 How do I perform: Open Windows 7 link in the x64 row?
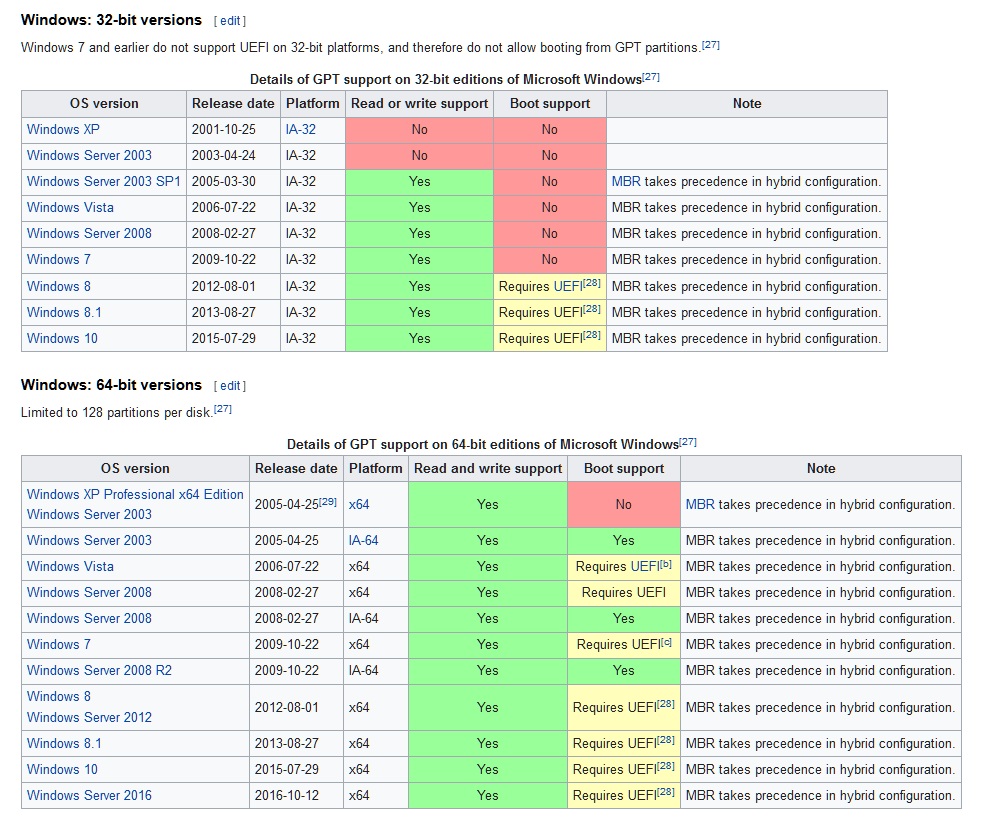(59, 644)
